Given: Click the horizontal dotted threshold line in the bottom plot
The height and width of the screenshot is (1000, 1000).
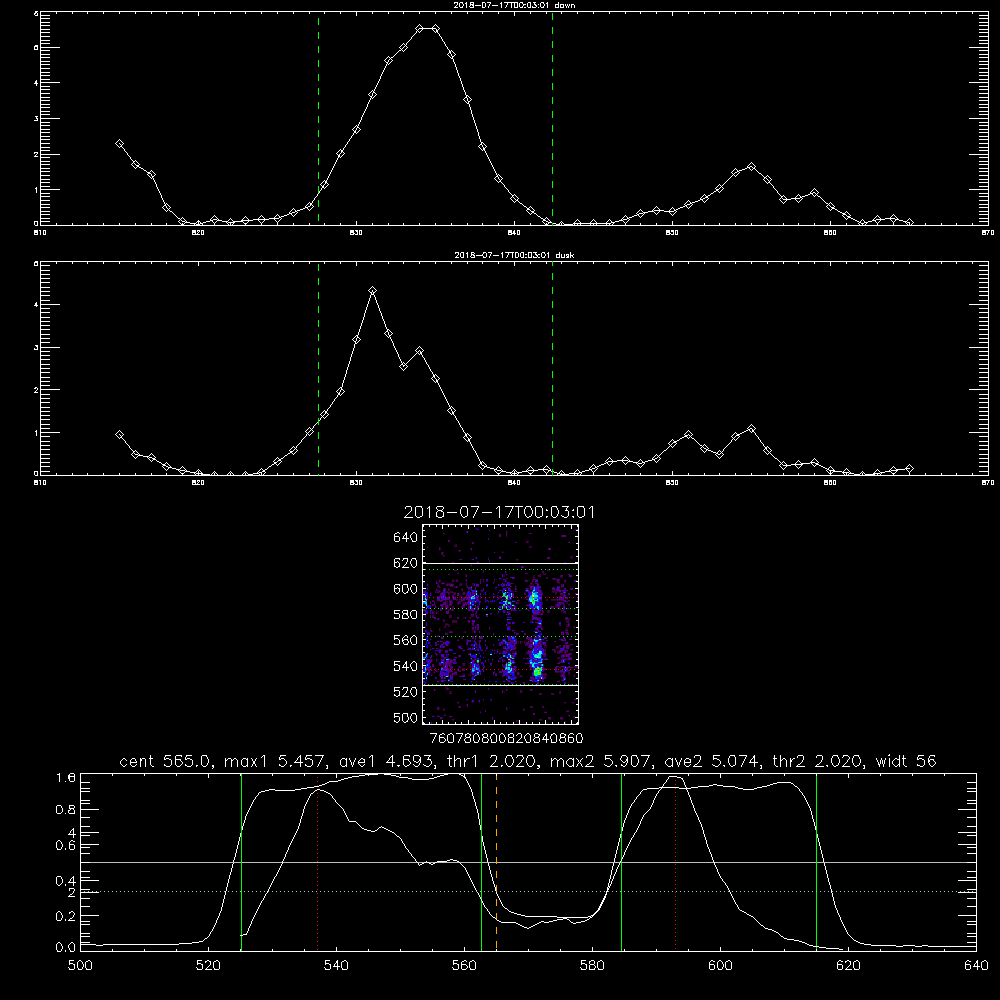Looking at the screenshot, I should tap(529, 892).
